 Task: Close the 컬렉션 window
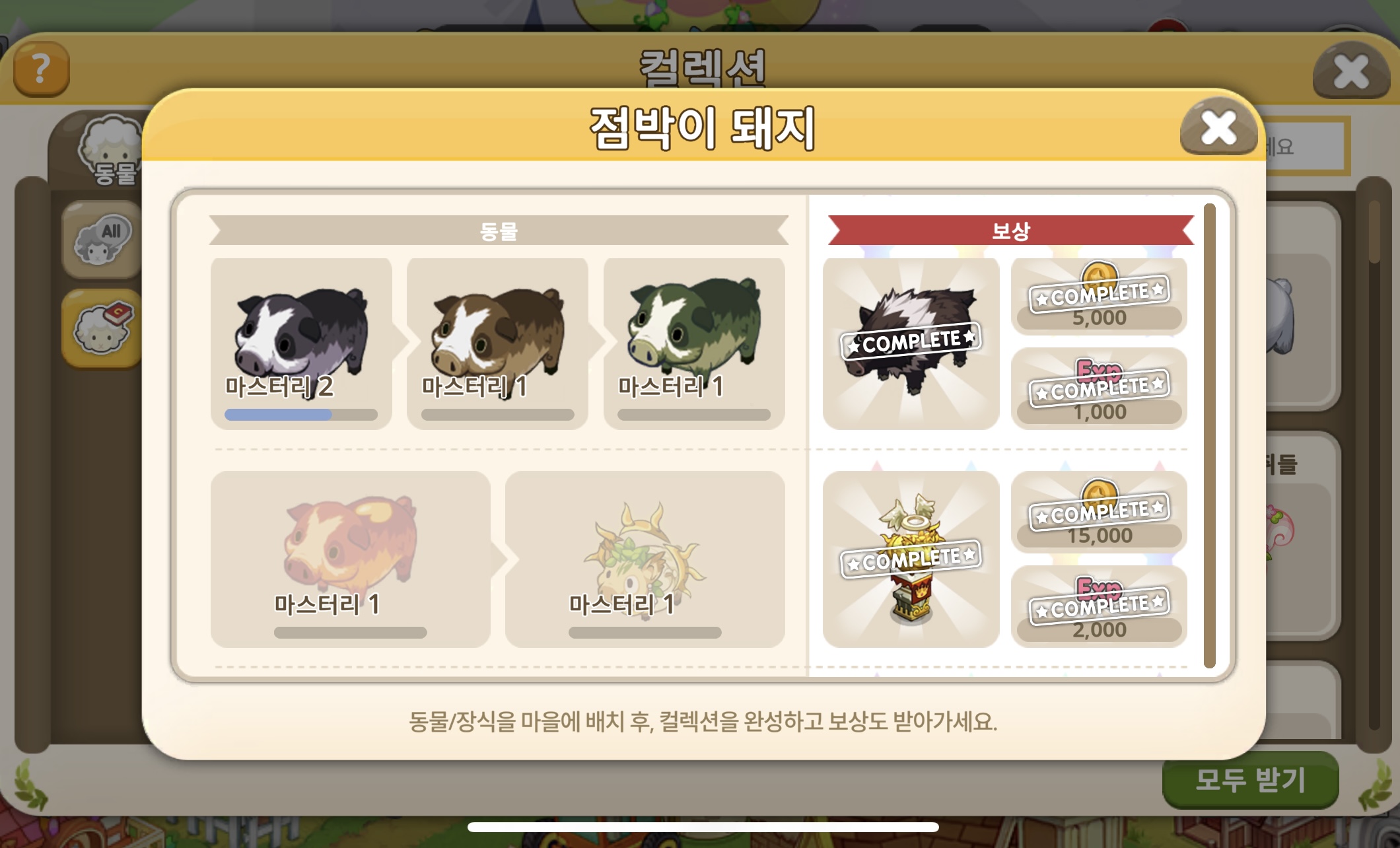1351,70
